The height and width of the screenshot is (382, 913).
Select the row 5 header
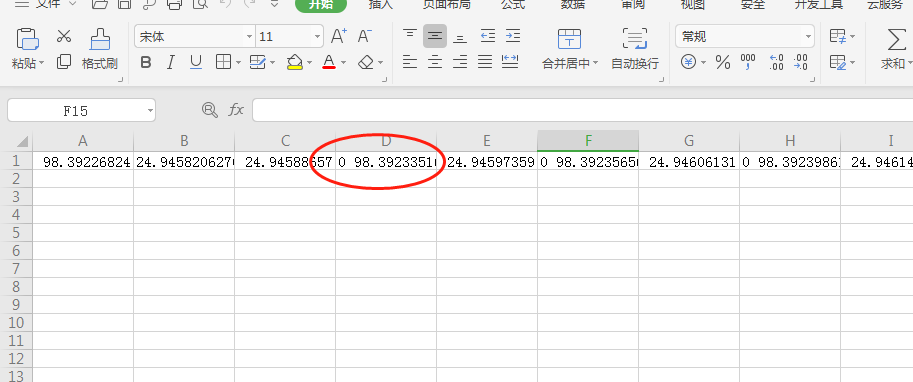coord(16,233)
